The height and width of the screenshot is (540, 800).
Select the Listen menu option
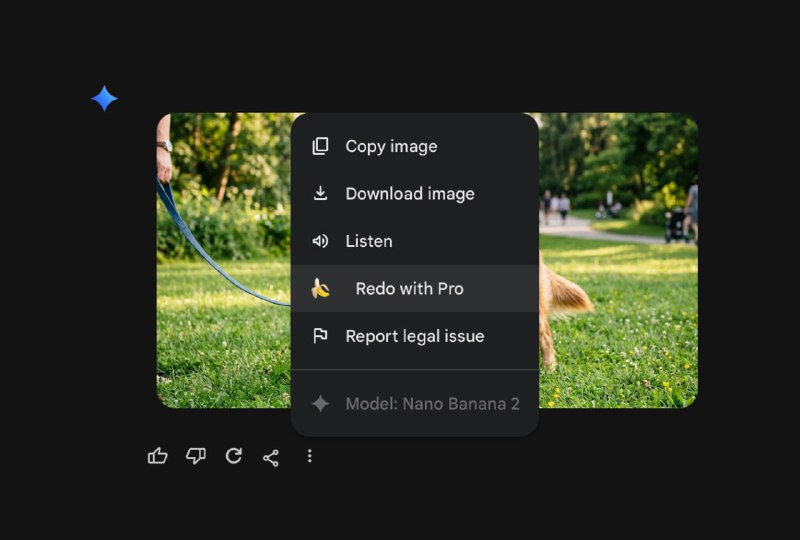tap(369, 241)
